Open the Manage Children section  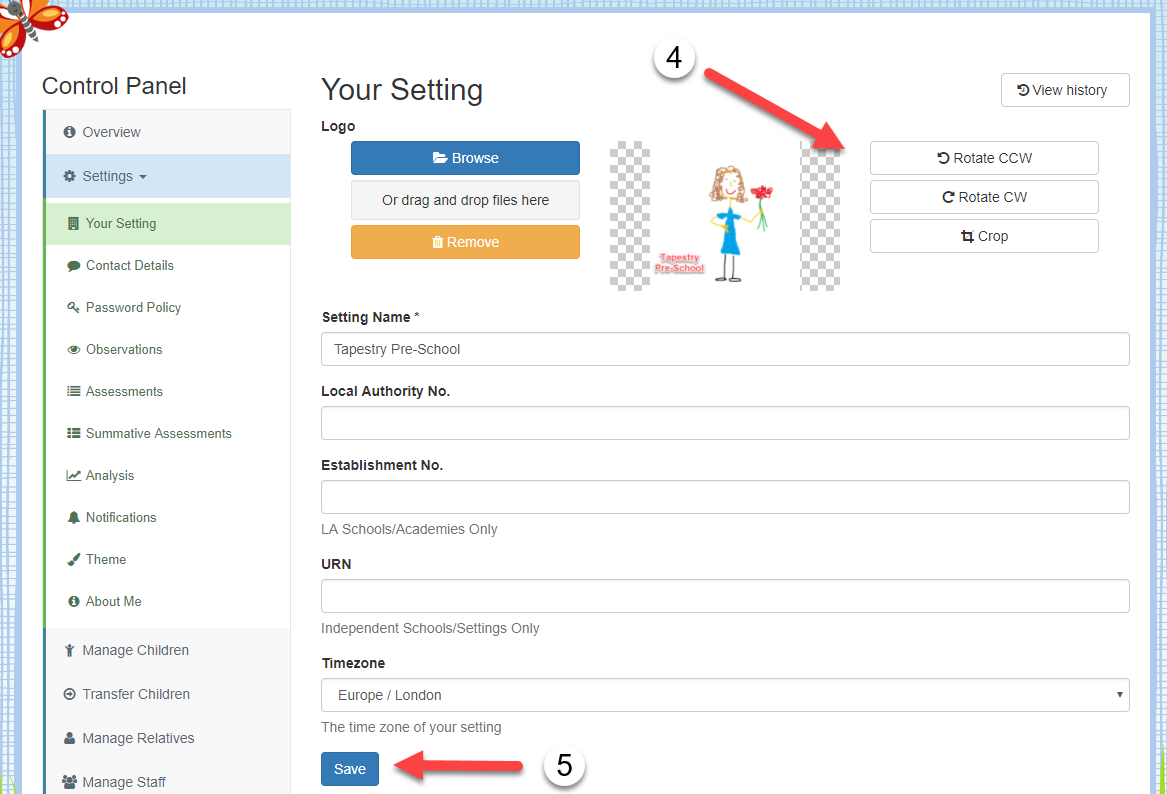tap(168, 650)
